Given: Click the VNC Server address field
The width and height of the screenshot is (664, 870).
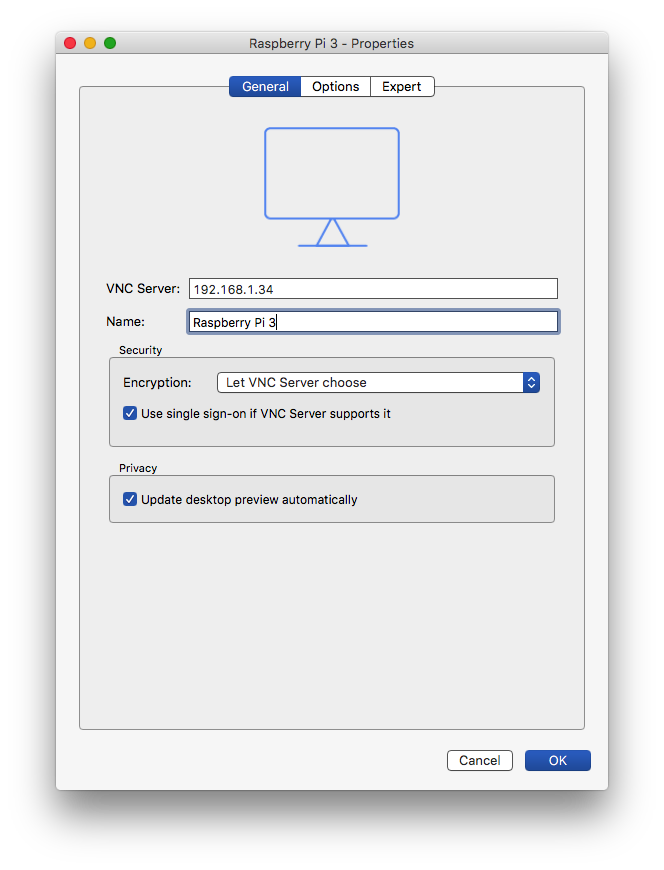Looking at the screenshot, I should (373, 289).
